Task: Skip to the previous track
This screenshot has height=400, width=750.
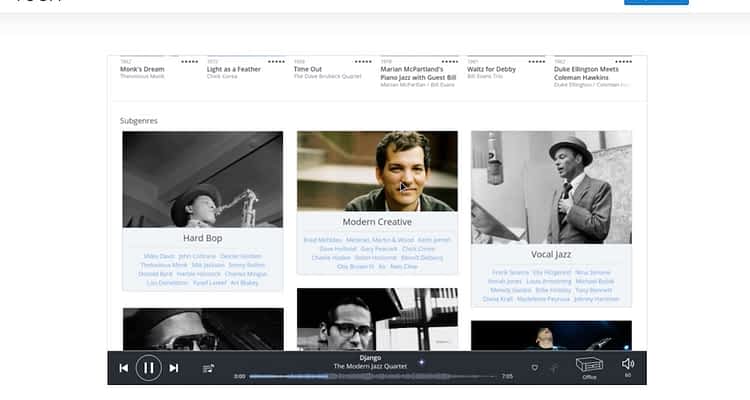Action: 123,368
